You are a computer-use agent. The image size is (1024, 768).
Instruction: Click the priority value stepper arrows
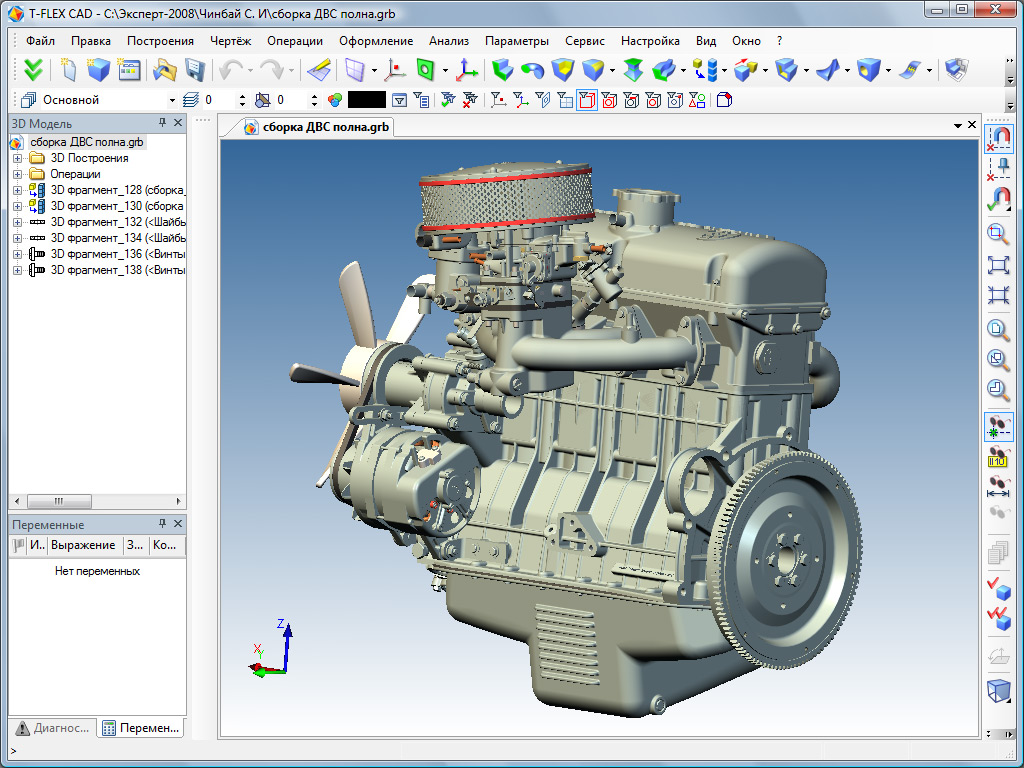tap(314, 100)
